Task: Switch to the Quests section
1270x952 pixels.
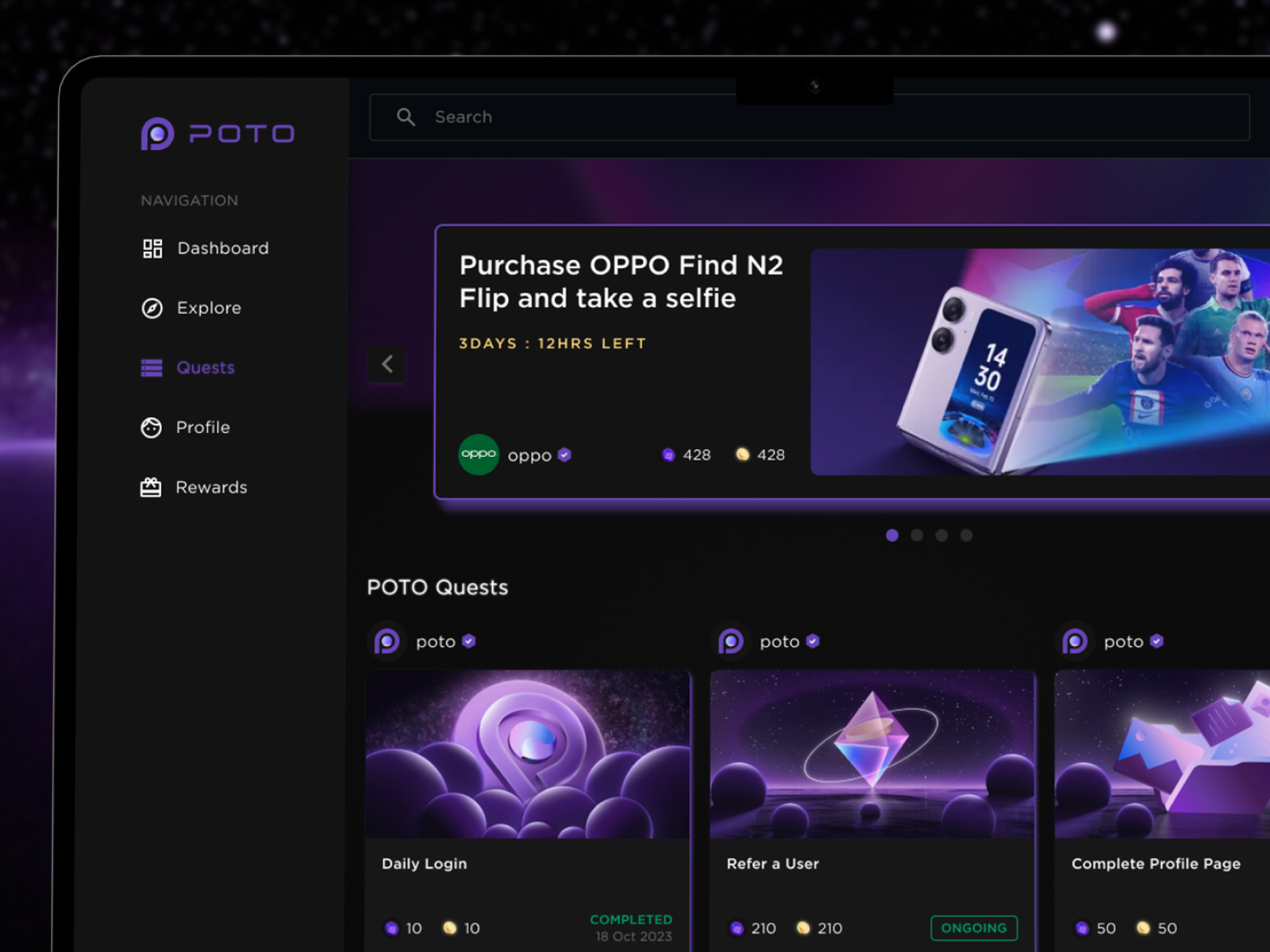Action: tap(205, 367)
